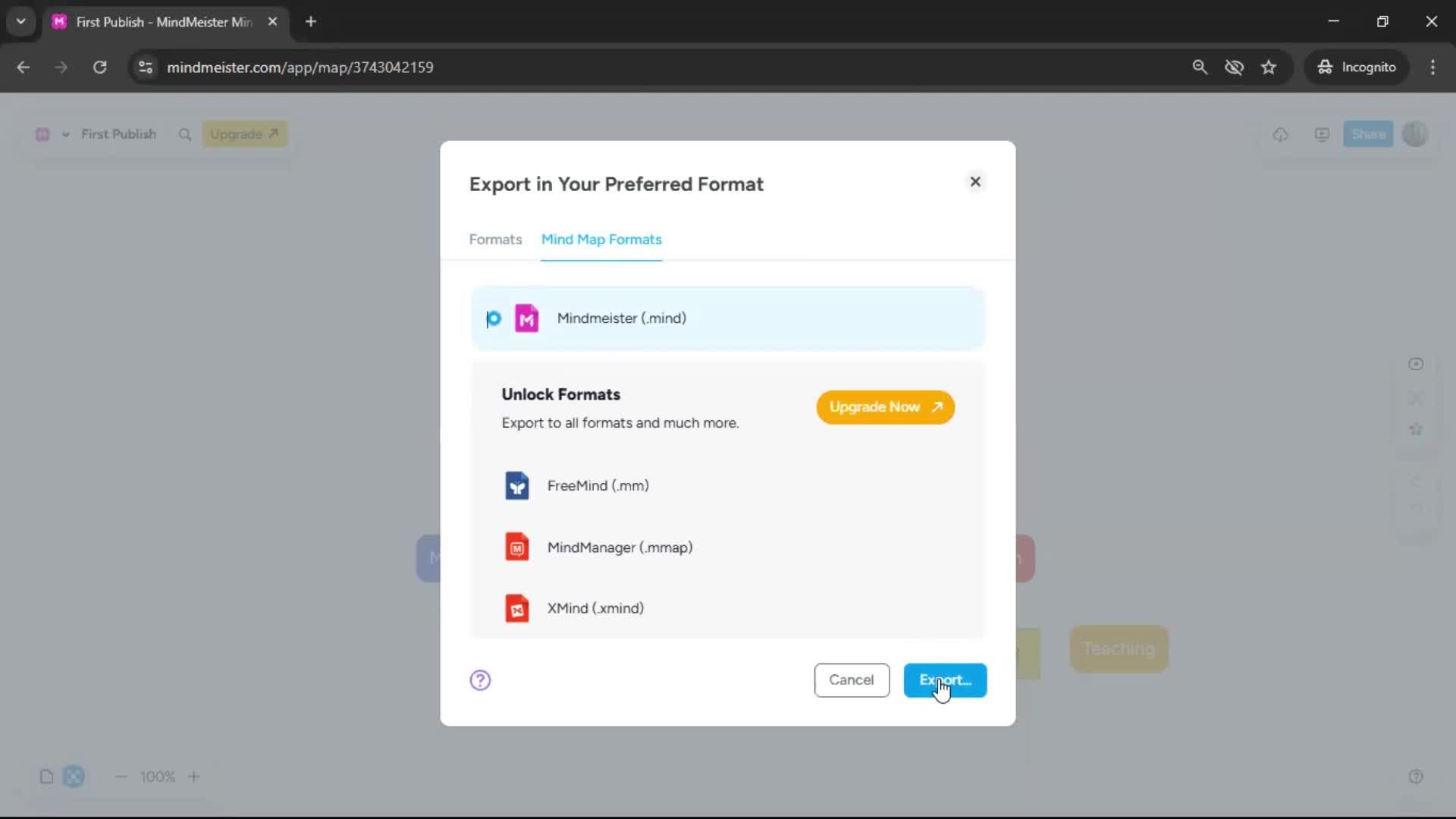
Task: Click the eye icon in the right sidebar
Action: tap(1416, 364)
